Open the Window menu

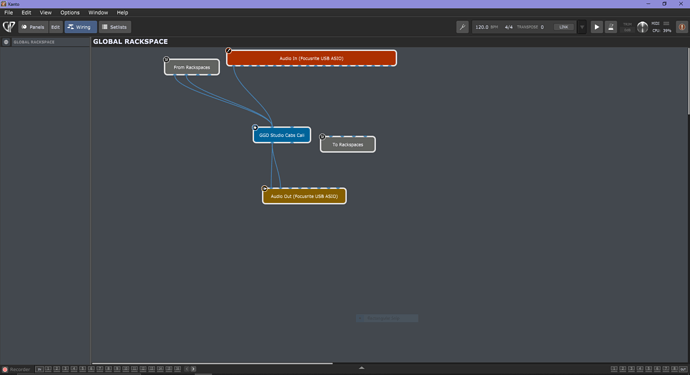coord(98,12)
